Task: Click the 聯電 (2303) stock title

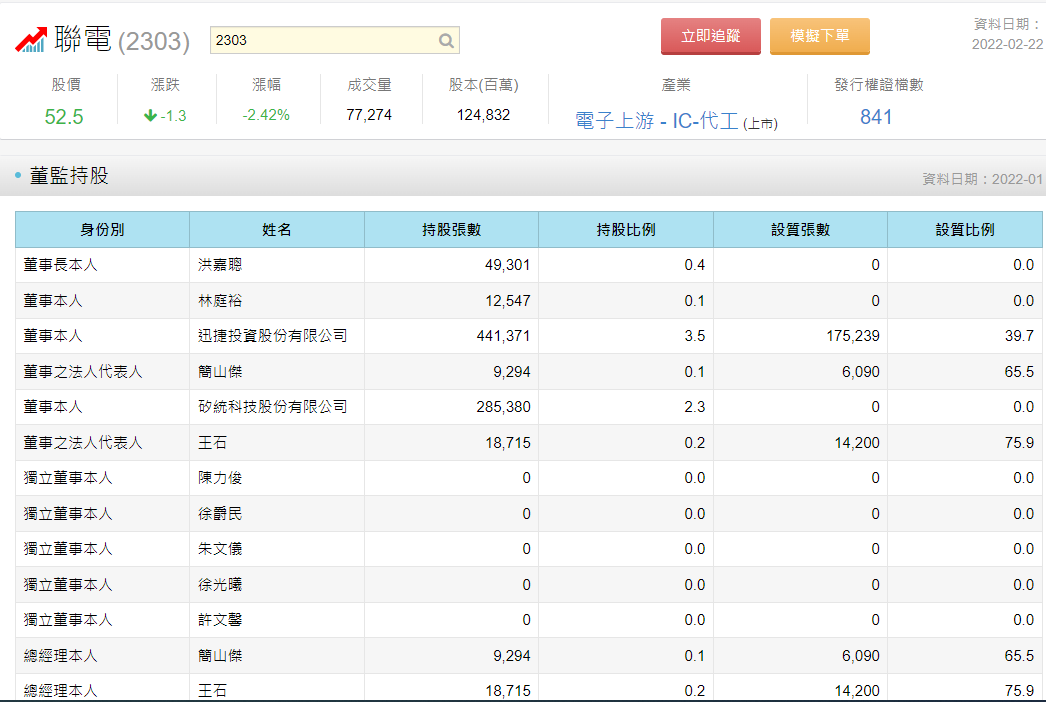Action: tap(122, 40)
